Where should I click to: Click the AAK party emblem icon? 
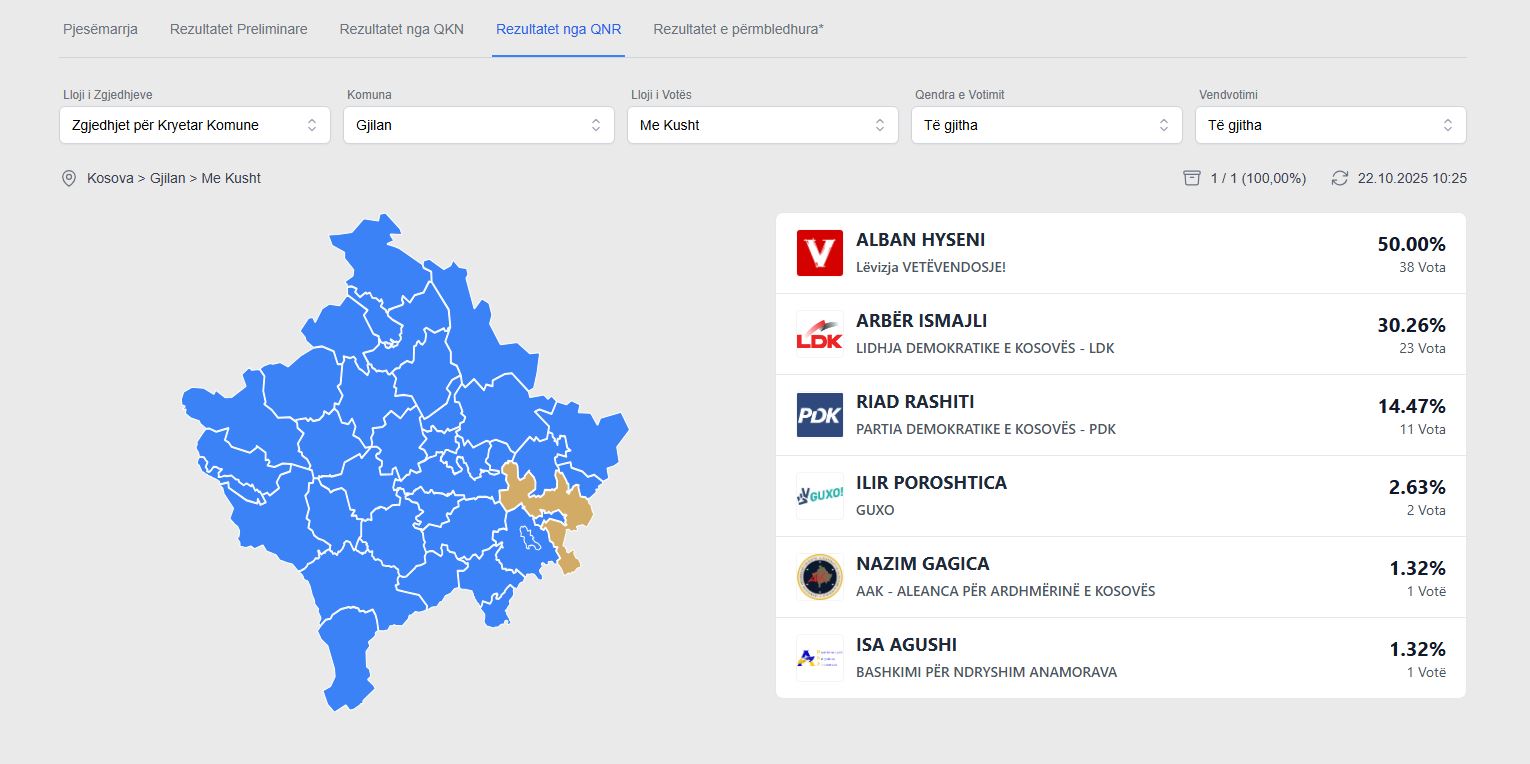click(x=819, y=577)
